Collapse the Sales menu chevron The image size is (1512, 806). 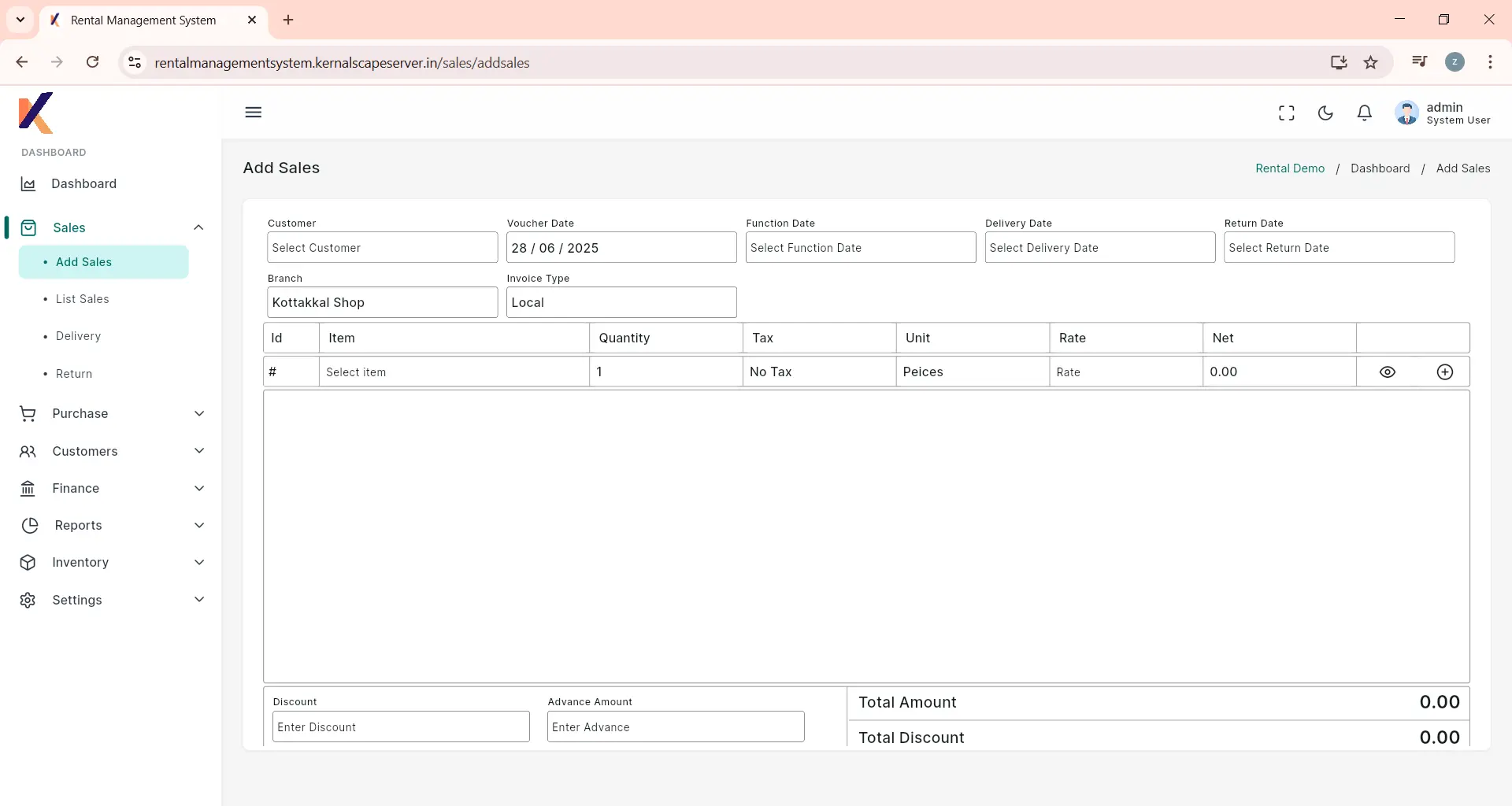click(198, 228)
